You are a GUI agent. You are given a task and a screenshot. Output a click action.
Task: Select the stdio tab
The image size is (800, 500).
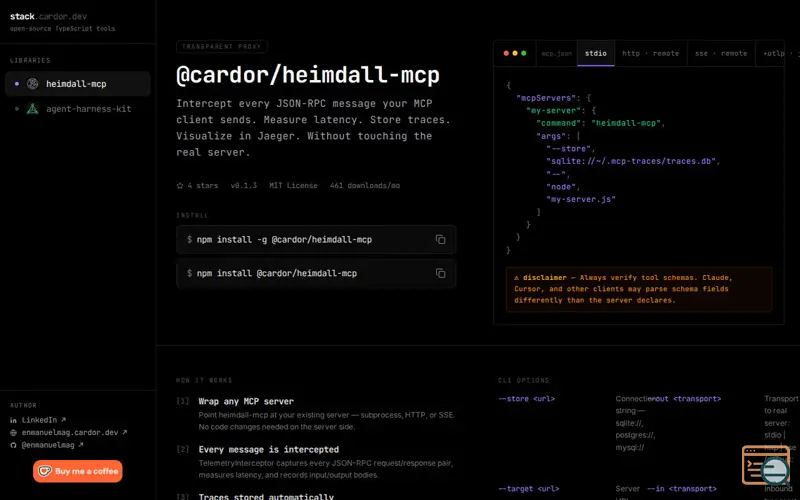click(595, 53)
